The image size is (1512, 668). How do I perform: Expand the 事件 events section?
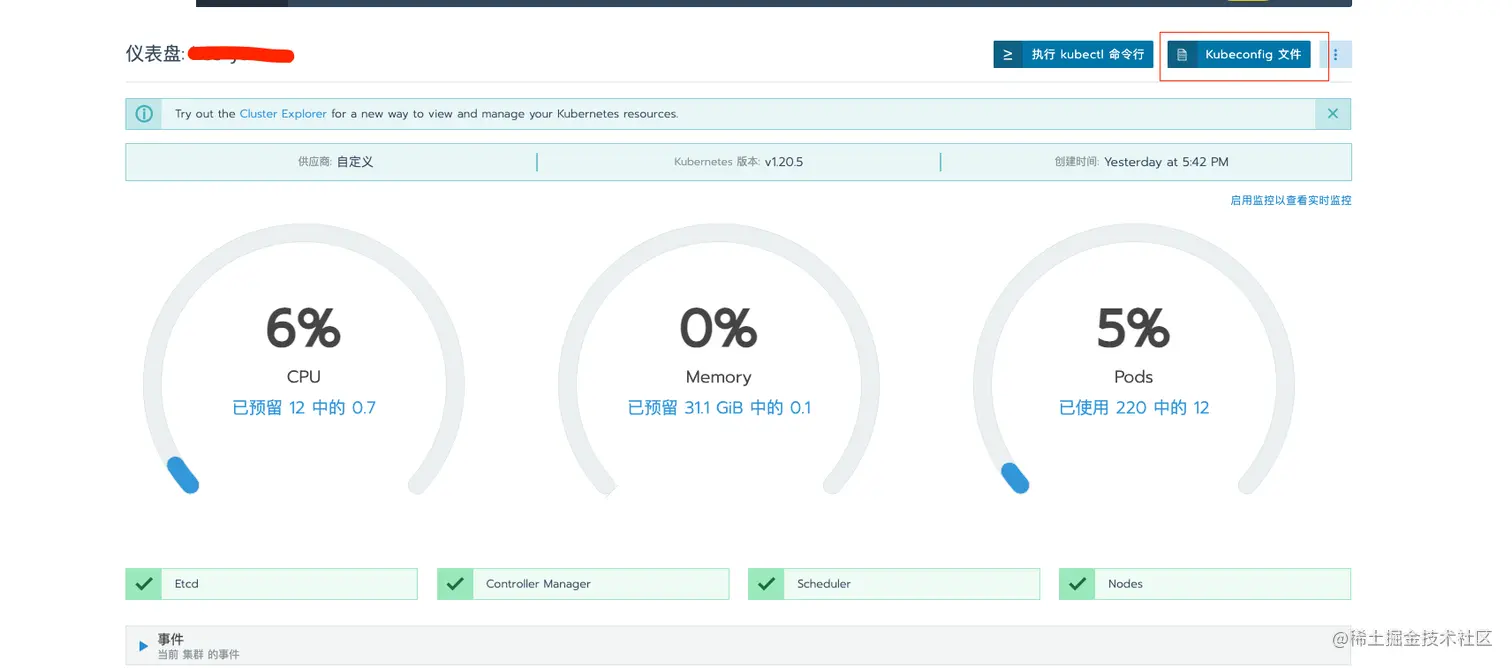click(144, 646)
